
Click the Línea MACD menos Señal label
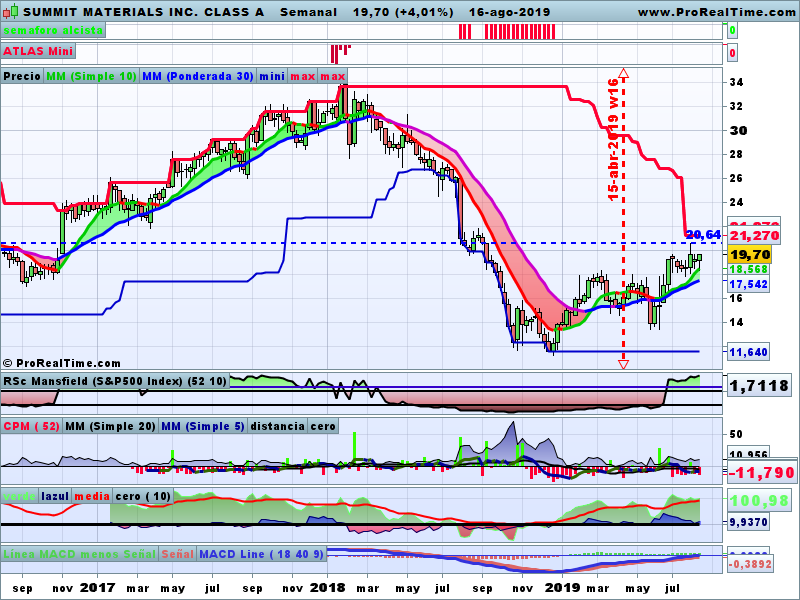[x=80, y=554]
